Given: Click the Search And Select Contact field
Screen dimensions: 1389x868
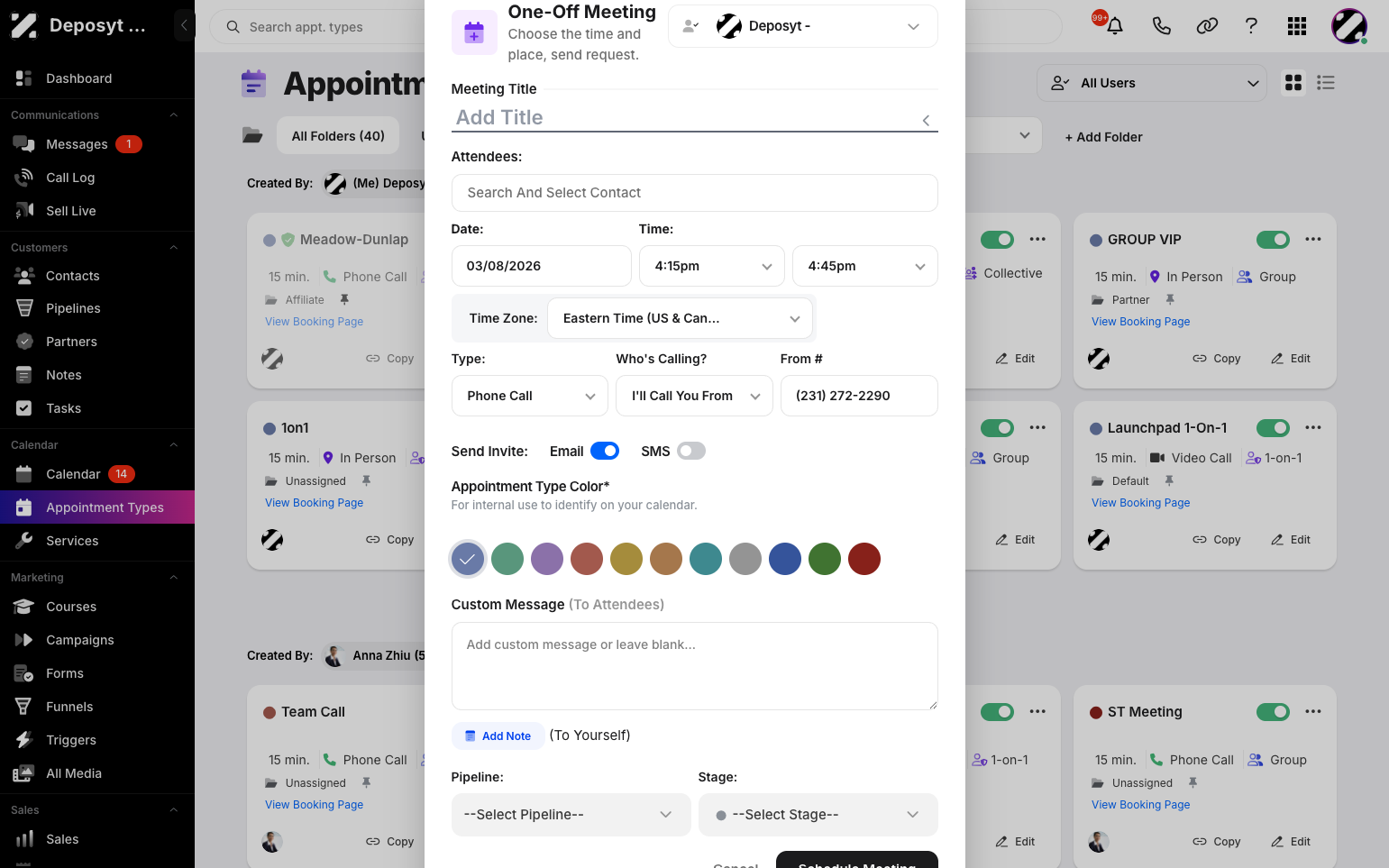Looking at the screenshot, I should (695, 193).
